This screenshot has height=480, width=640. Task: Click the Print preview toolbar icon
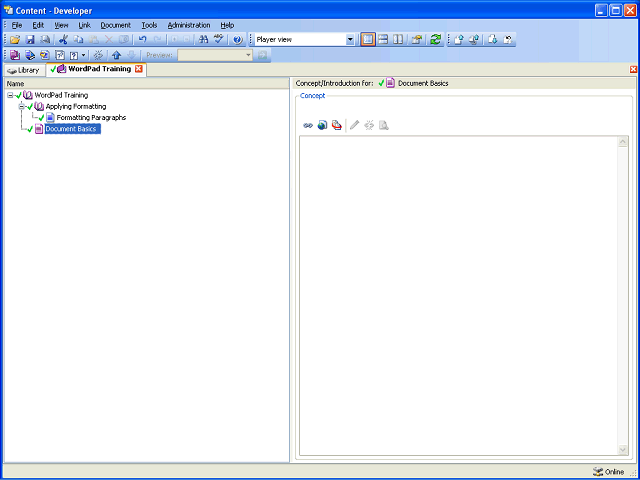(x=45, y=40)
